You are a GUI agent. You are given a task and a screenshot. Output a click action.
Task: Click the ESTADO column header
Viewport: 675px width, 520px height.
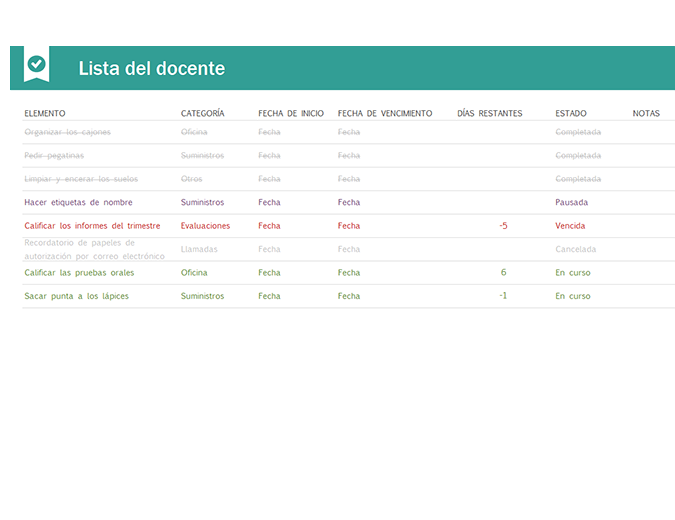[x=571, y=113]
